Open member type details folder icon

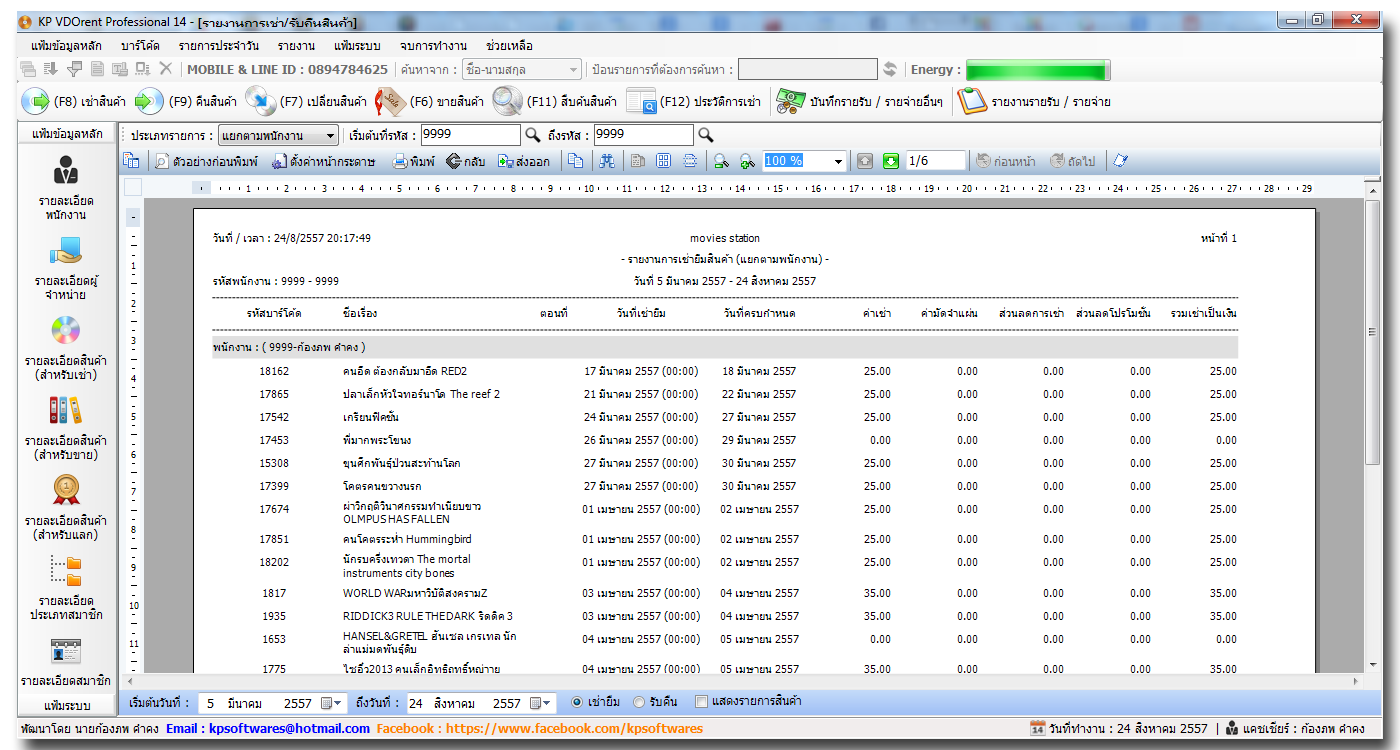coord(66,571)
